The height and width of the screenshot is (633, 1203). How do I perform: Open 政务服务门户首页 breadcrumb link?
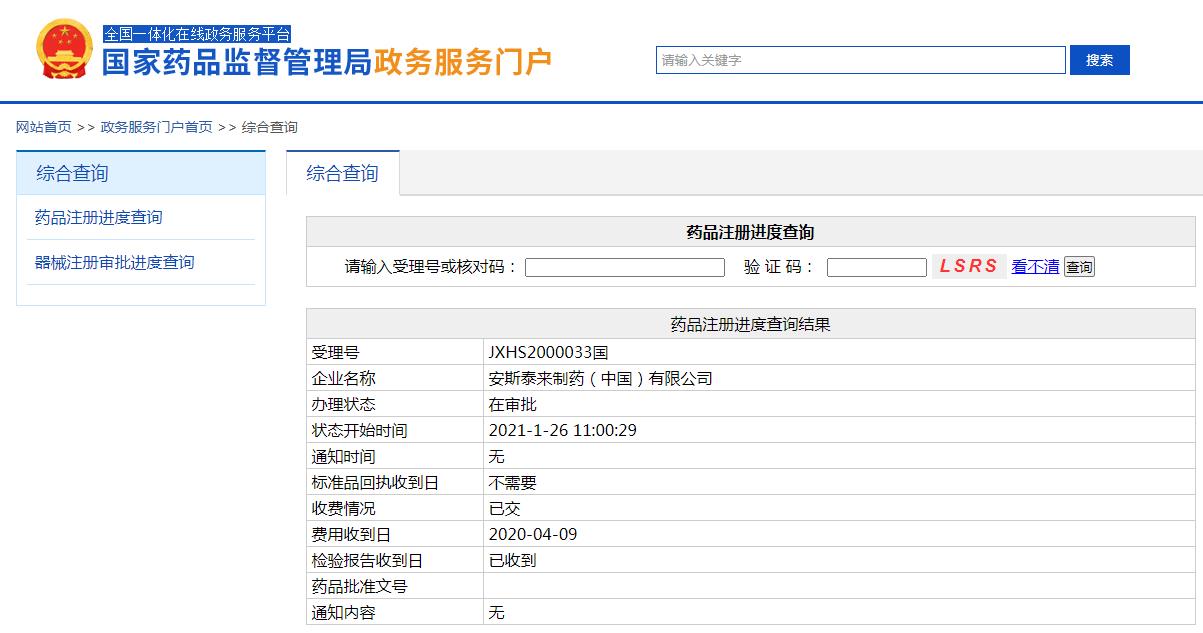[x=156, y=127]
